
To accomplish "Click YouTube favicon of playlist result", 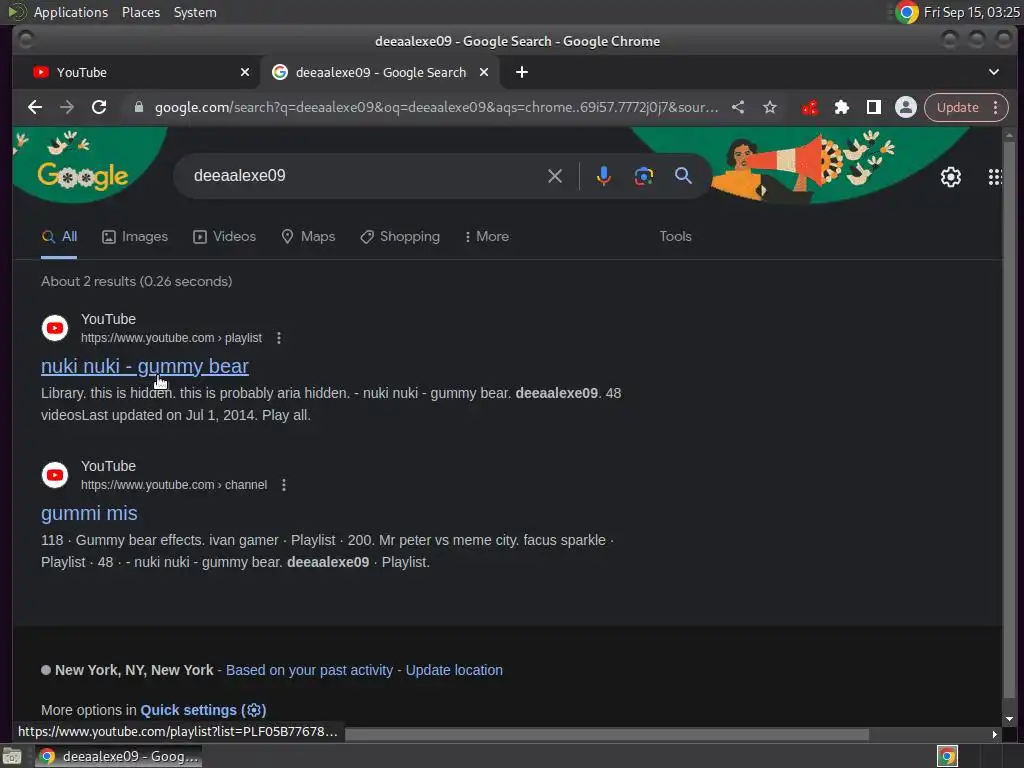I will (55, 328).
